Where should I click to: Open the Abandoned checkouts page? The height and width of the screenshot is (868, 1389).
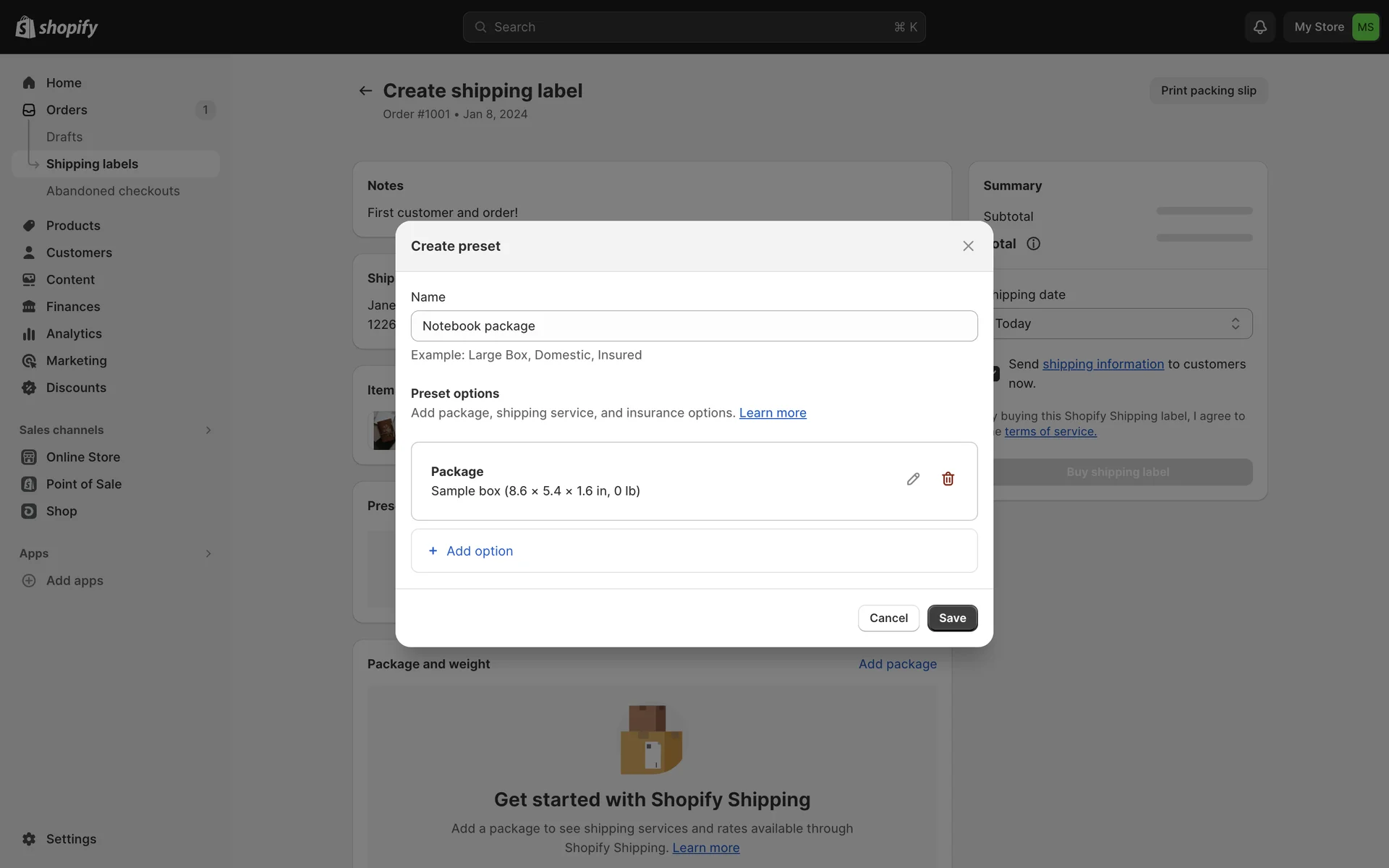[x=113, y=191]
